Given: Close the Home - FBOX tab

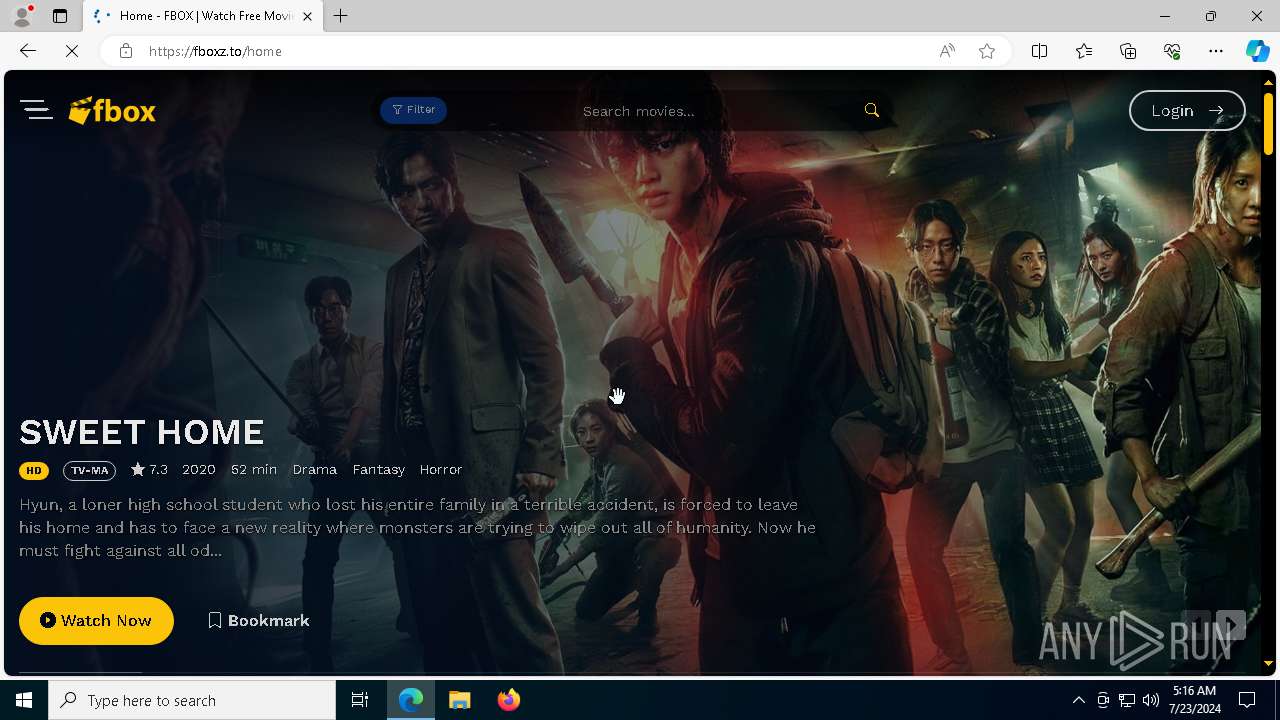Looking at the screenshot, I should coord(307,16).
